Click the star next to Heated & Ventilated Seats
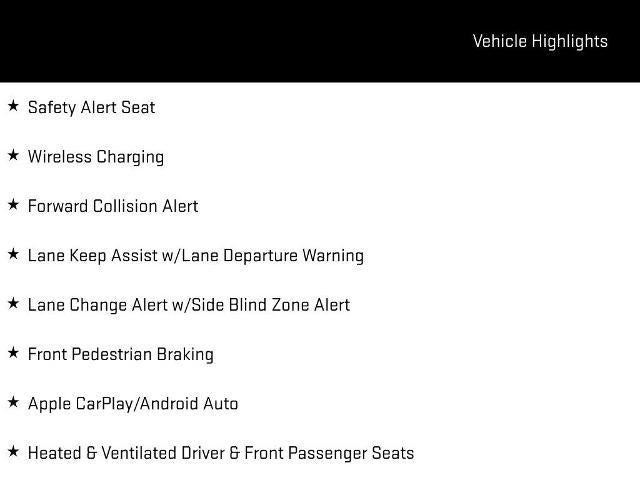The height and width of the screenshot is (480, 640). click(x=13, y=452)
